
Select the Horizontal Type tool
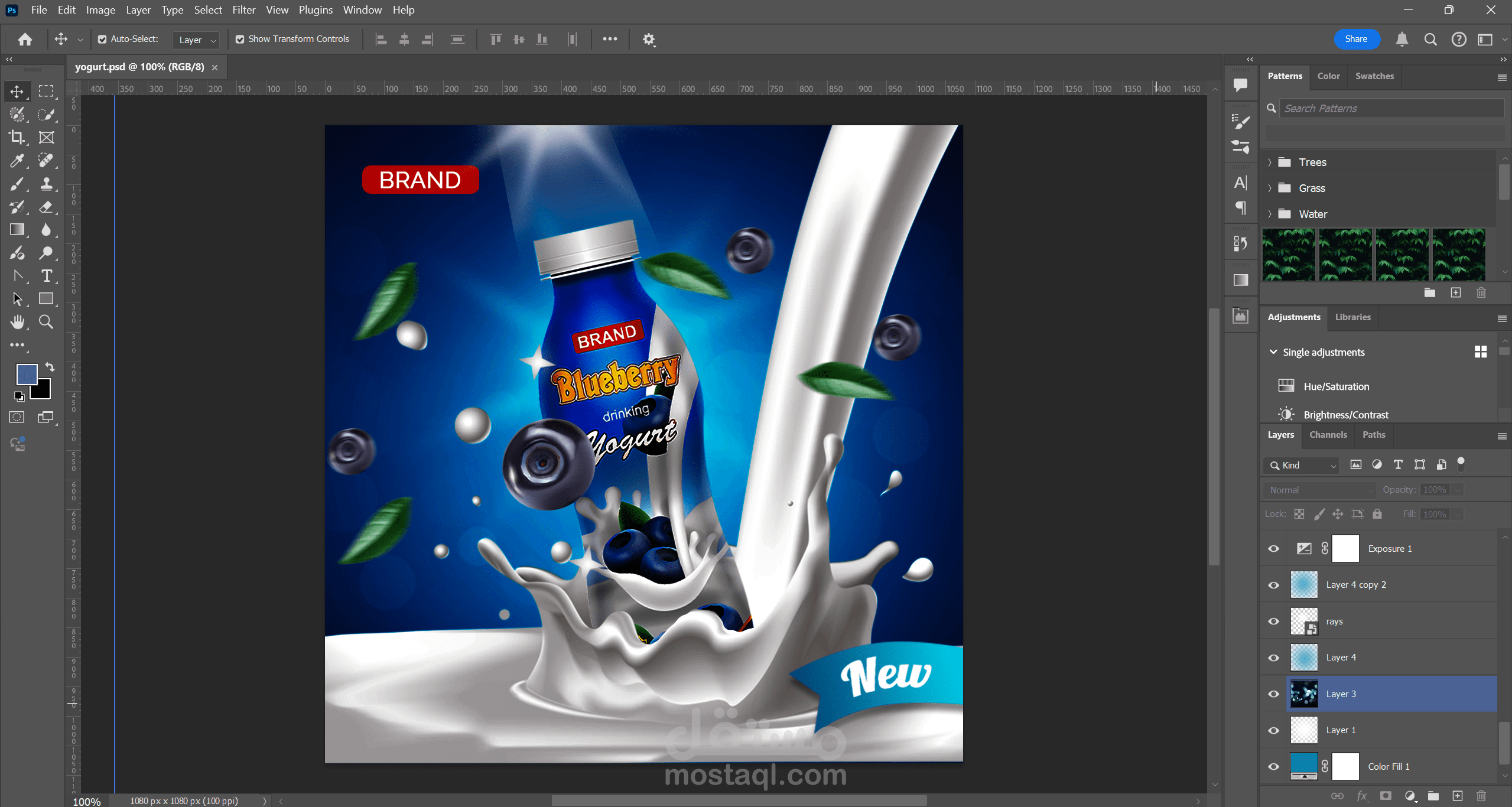(x=46, y=276)
